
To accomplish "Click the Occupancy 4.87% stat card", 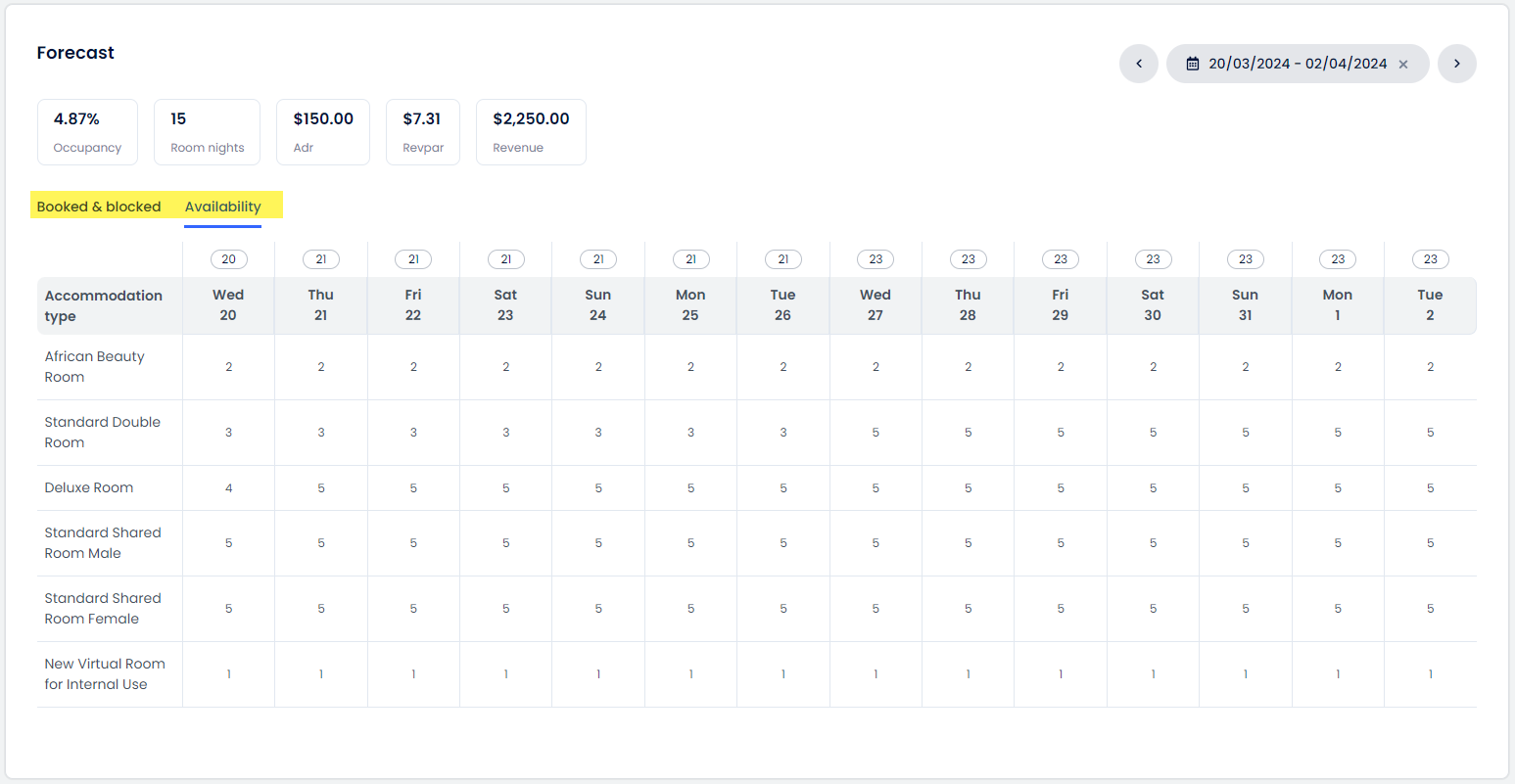I will 87,132.
